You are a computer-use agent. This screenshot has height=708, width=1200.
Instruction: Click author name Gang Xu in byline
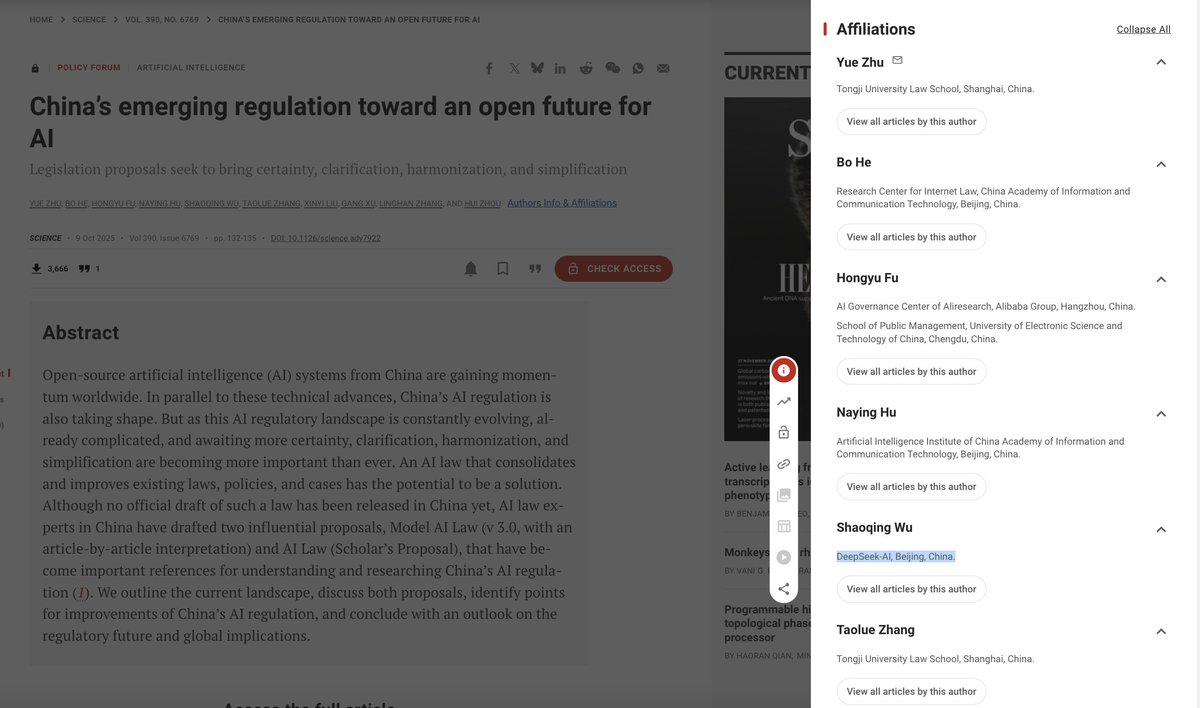point(358,204)
